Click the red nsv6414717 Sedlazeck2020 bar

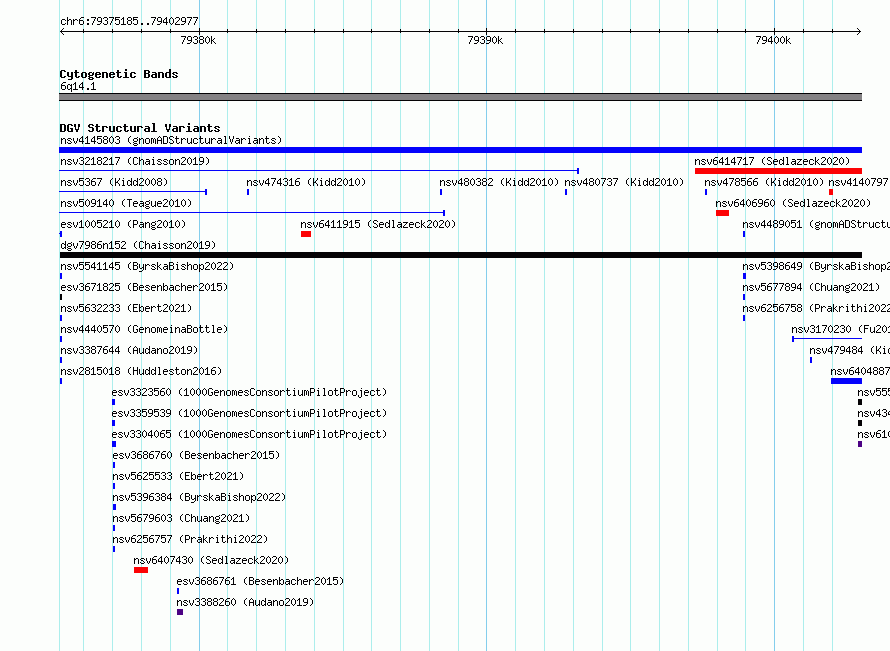coord(778,171)
